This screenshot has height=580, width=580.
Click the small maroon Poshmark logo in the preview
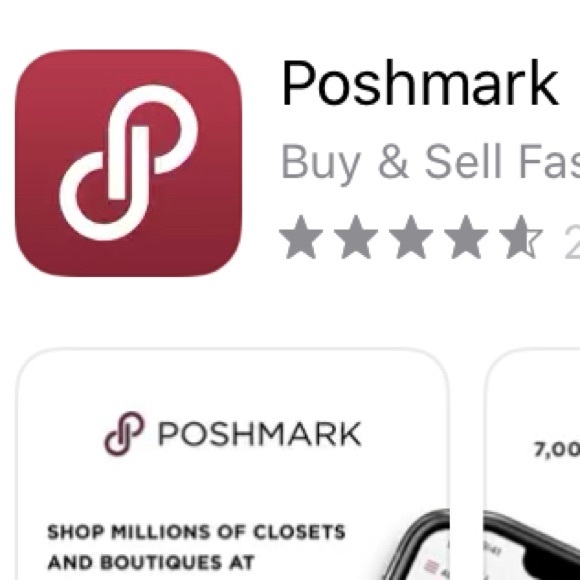124,434
